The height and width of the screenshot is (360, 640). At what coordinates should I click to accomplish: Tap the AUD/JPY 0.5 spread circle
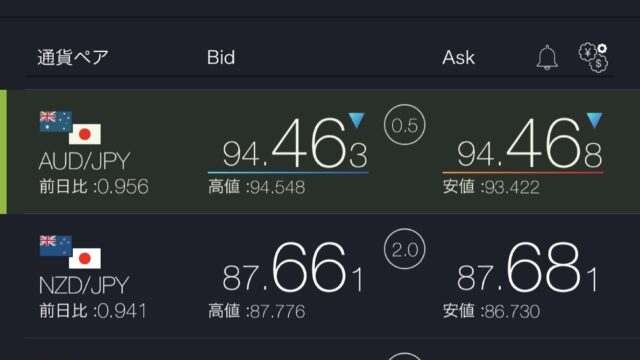pos(404,125)
